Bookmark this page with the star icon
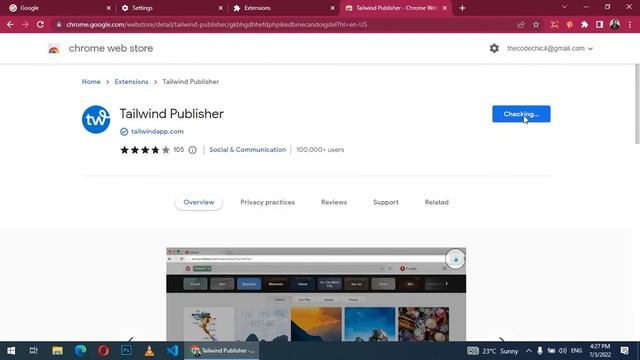The height and width of the screenshot is (360, 640). [x=536, y=24]
